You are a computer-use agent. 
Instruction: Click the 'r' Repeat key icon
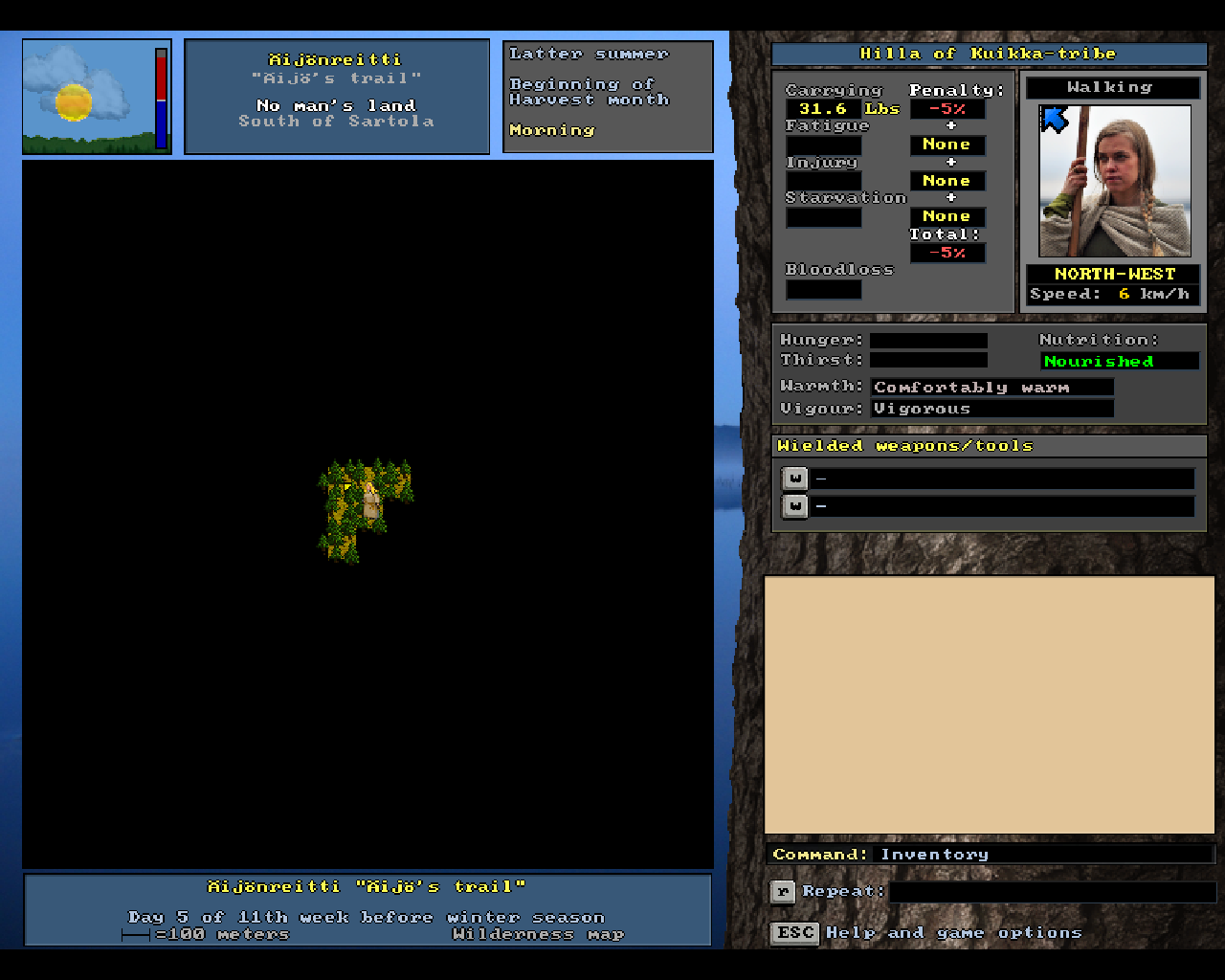[783, 891]
